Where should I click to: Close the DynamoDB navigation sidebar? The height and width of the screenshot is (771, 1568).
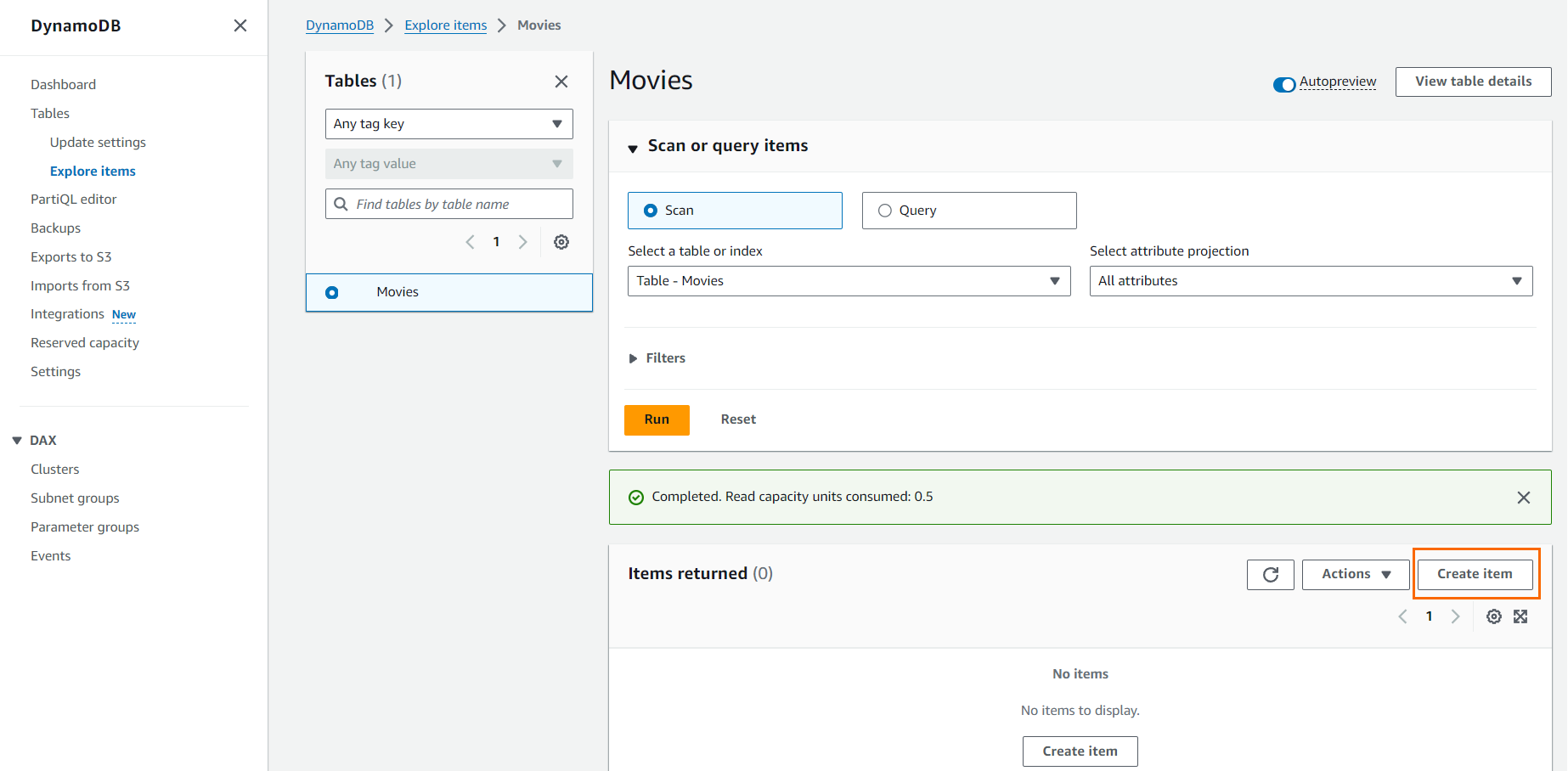pos(240,25)
